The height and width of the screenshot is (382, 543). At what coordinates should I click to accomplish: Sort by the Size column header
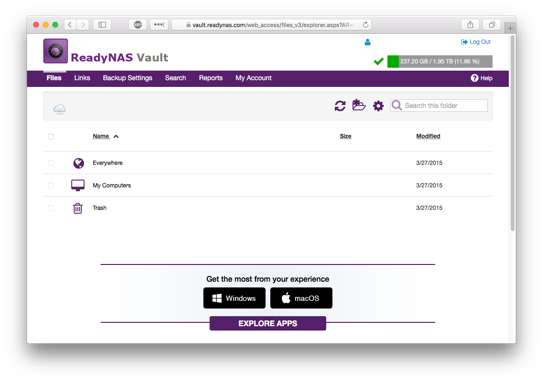tap(345, 136)
